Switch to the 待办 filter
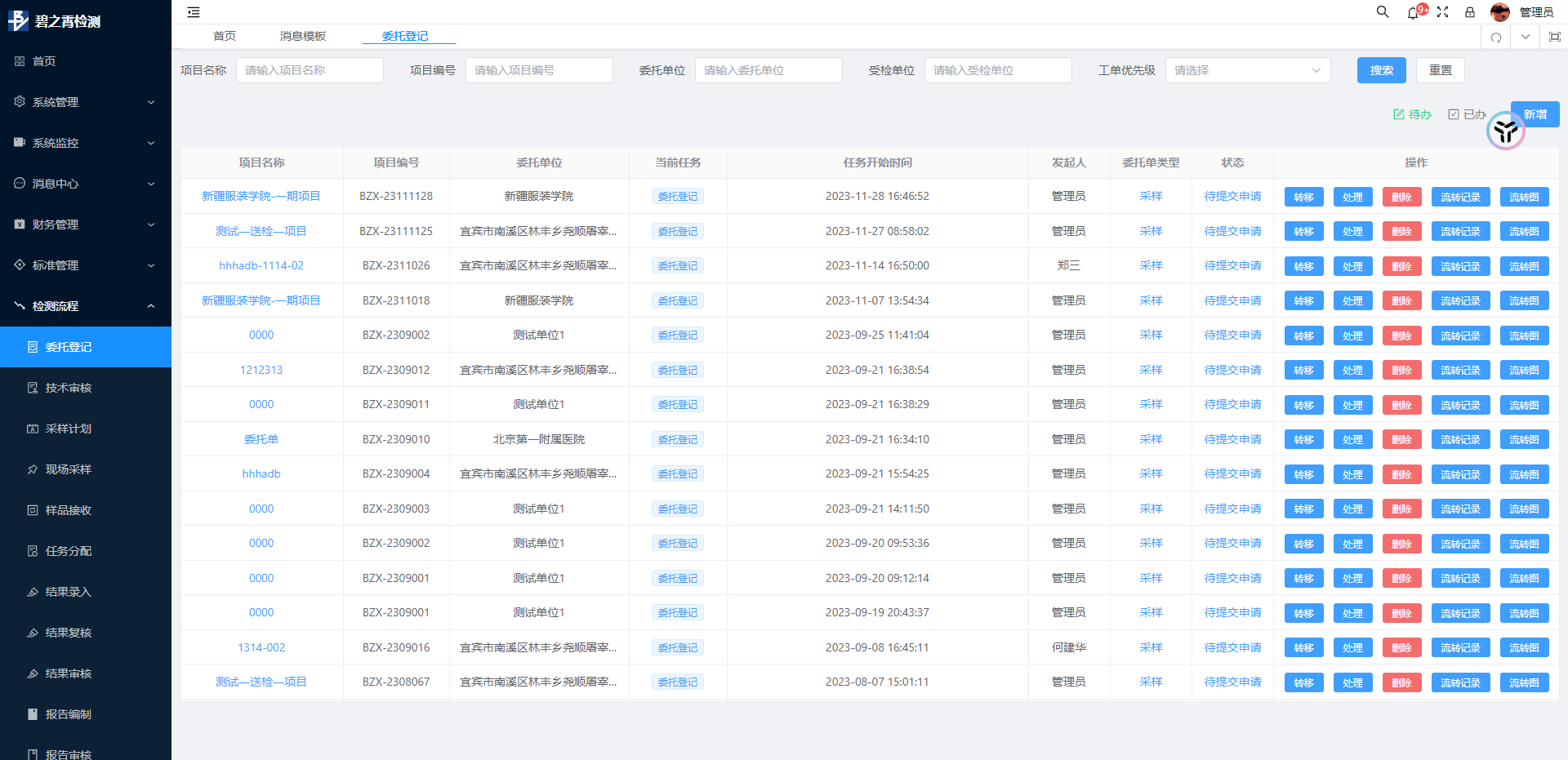Image resolution: width=1568 pixels, height=760 pixels. [1412, 114]
